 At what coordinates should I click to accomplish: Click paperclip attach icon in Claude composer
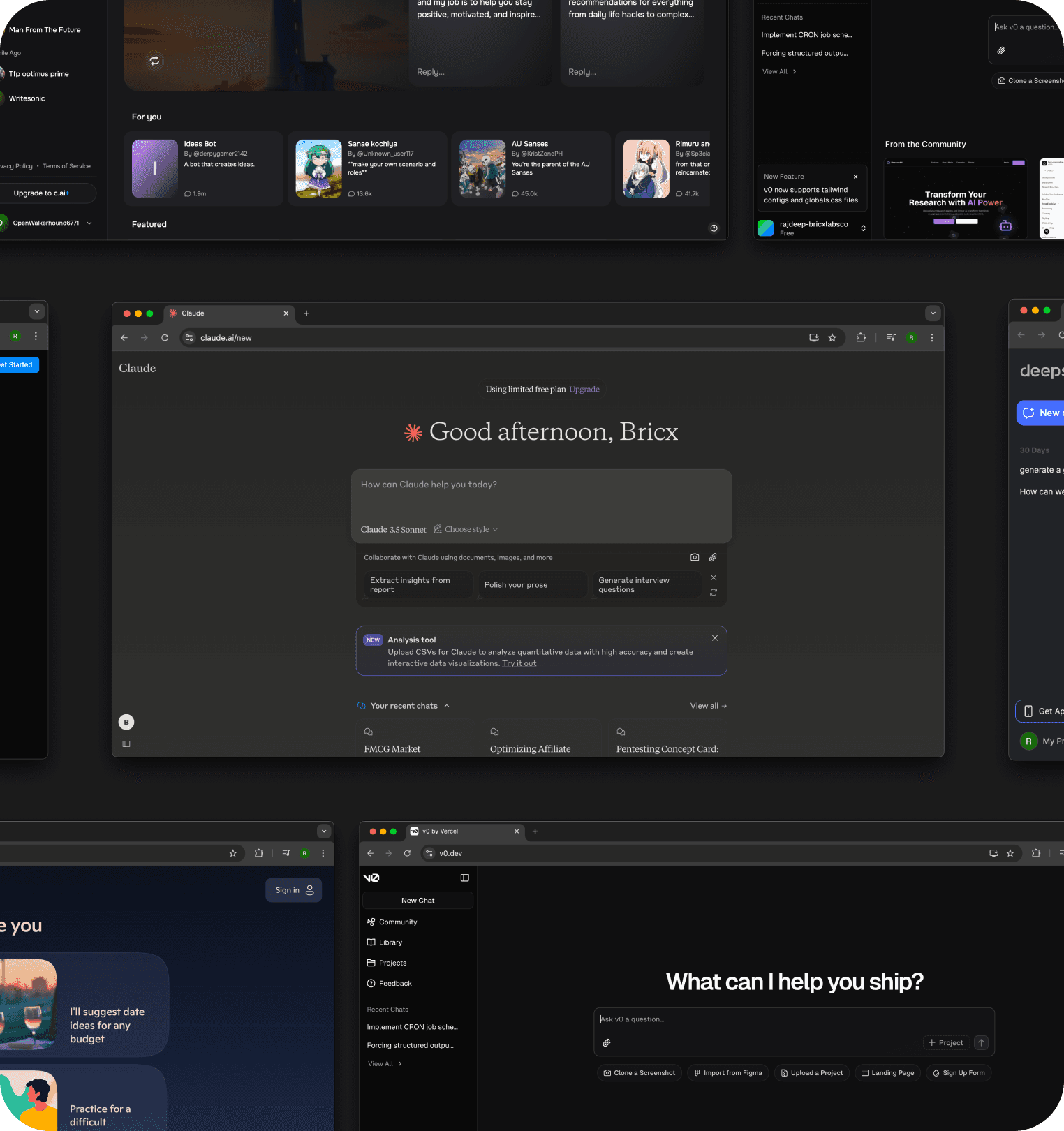coord(713,557)
